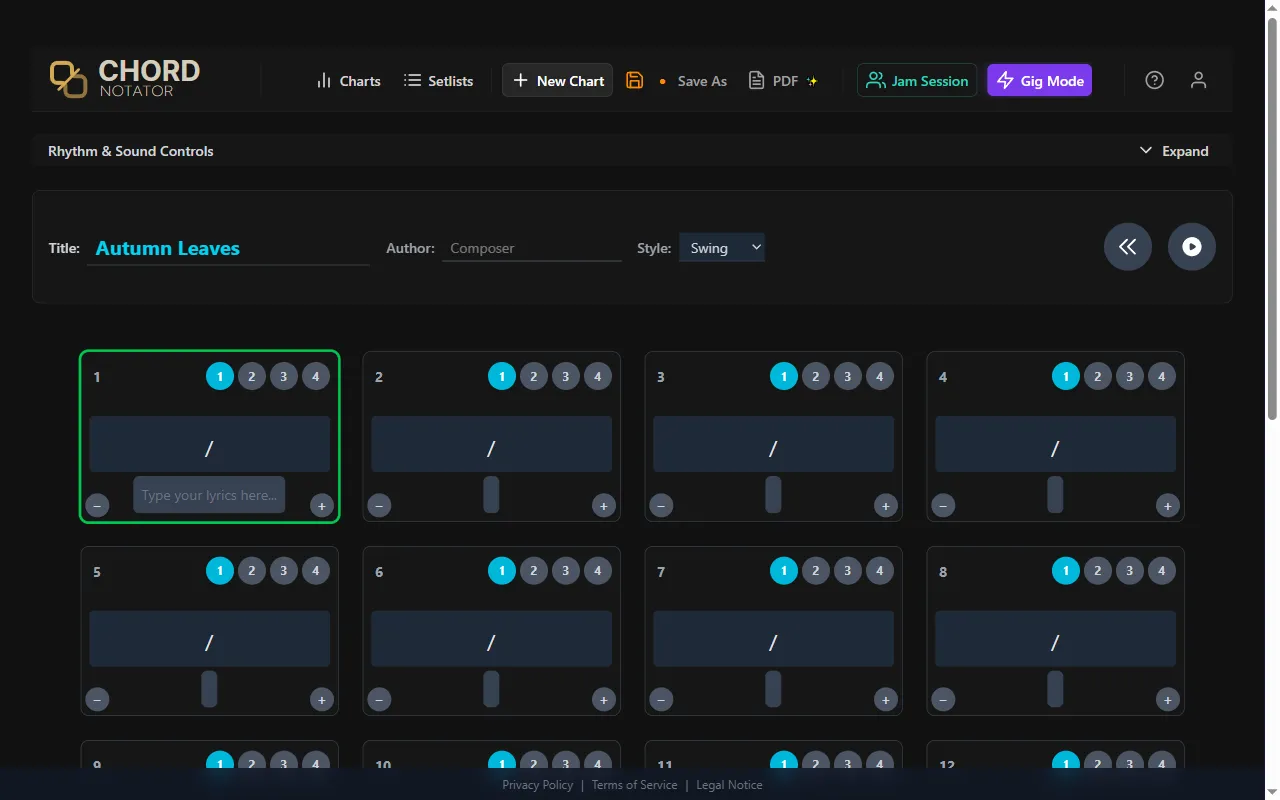
Task: Open the Setlists section
Action: (437, 80)
